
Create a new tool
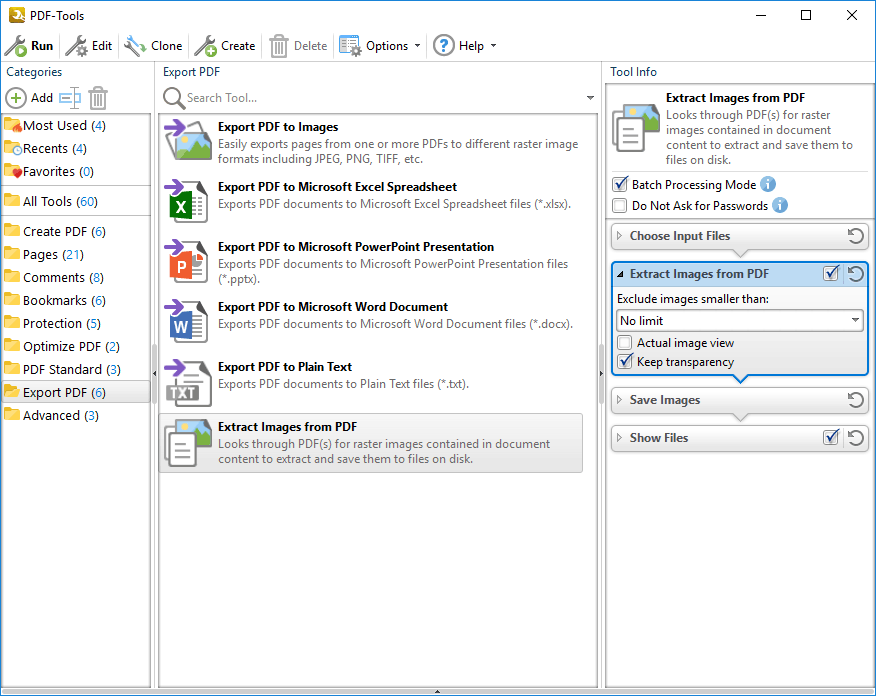click(x=225, y=46)
